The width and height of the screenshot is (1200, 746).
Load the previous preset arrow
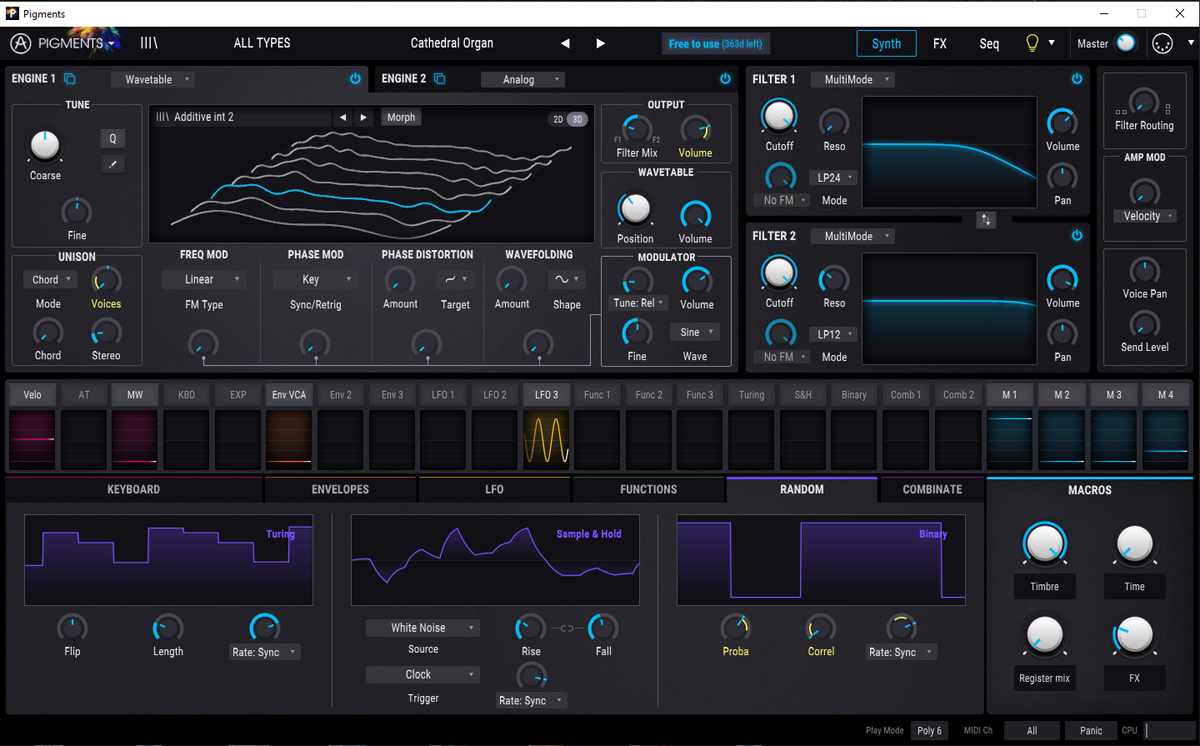coord(565,43)
